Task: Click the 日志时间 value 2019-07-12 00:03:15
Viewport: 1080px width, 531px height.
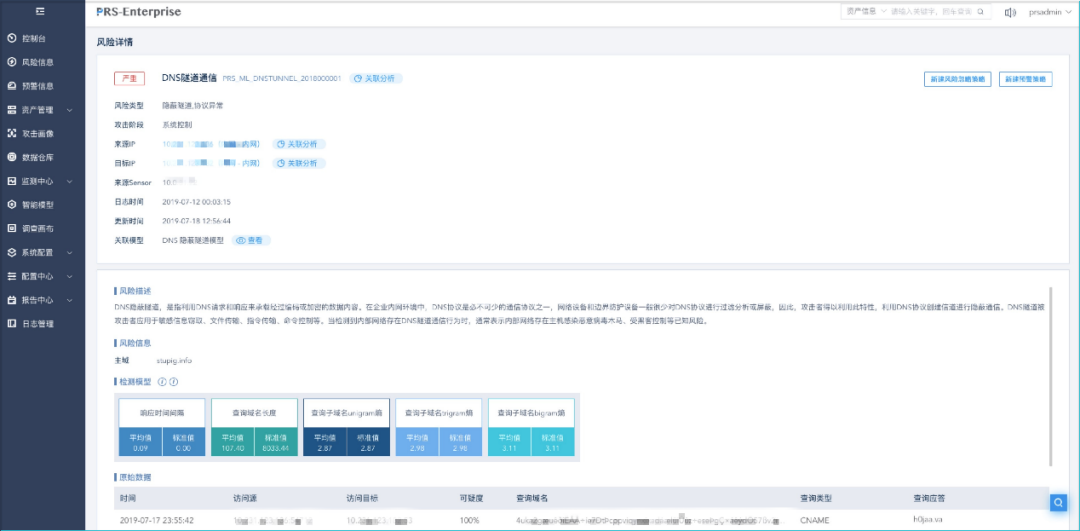Action: [196, 202]
